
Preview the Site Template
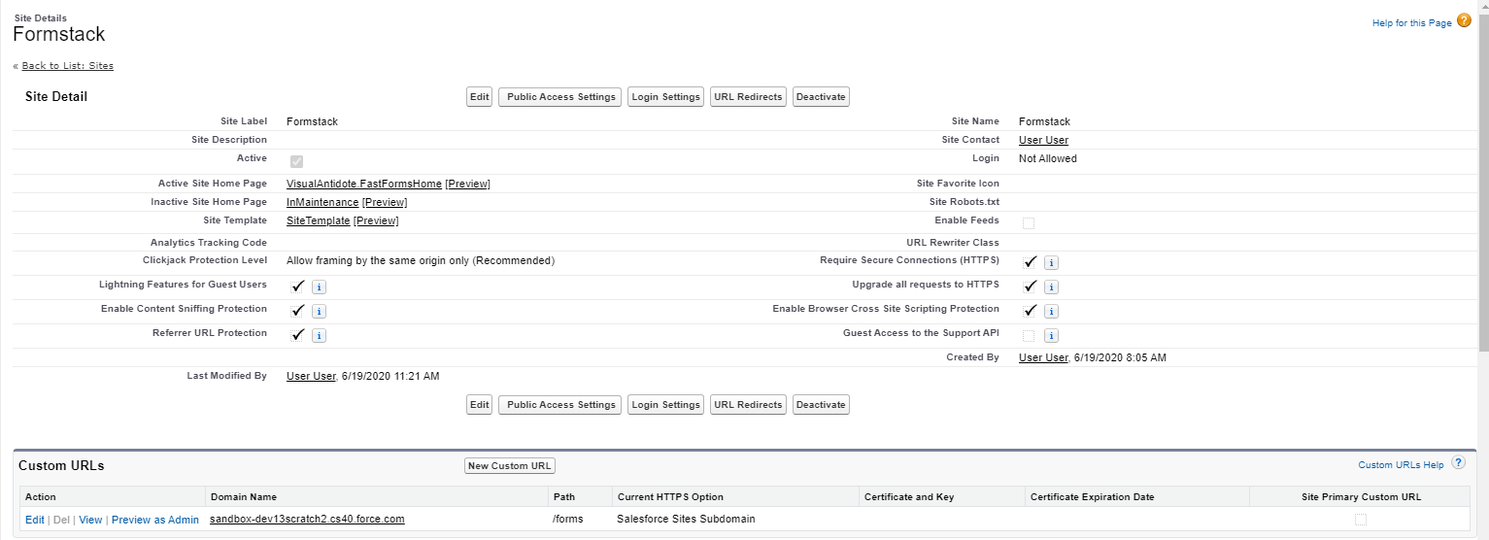[x=376, y=221]
